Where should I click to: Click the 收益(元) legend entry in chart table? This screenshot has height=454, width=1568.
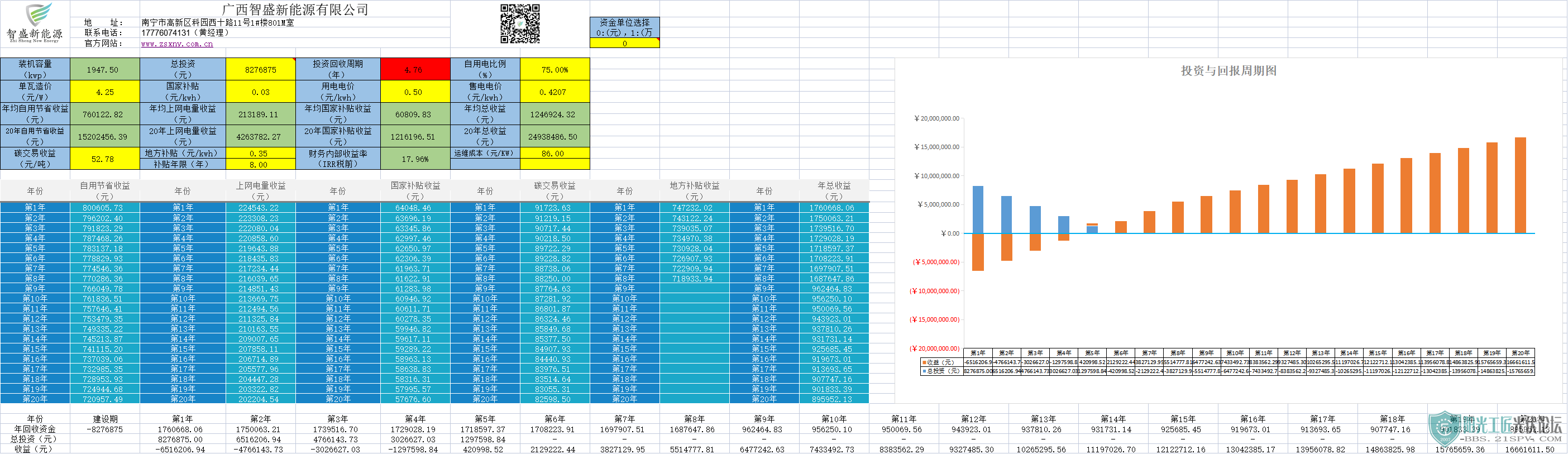coord(940,362)
